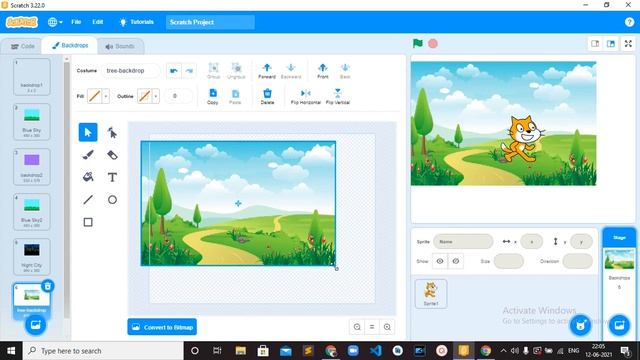The width and height of the screenshot is (640, 360).
Task: Open the language globe dropdown
Action: point(55,22)
